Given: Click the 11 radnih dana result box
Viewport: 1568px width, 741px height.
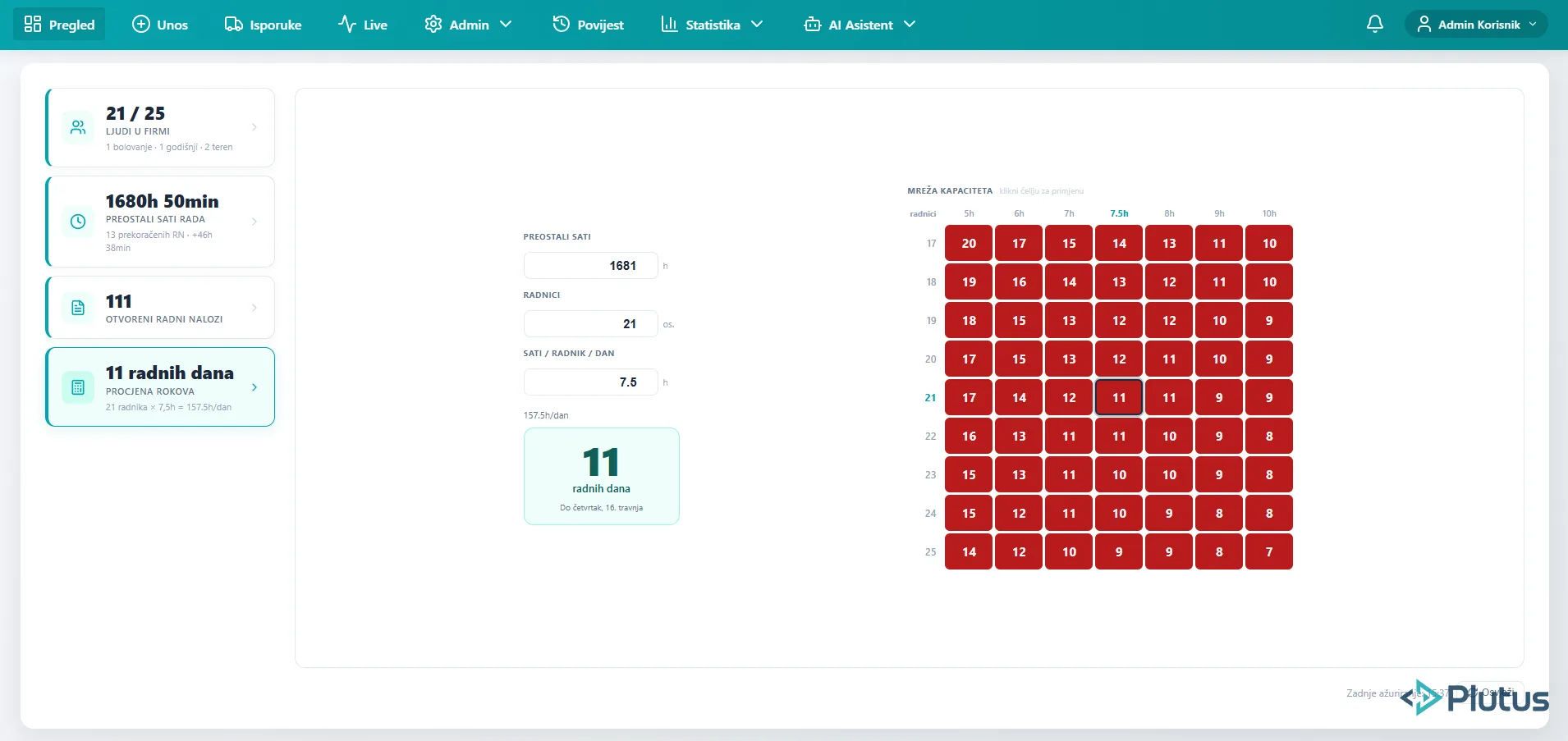Looking at the screenshot, I should pos(602,476).
